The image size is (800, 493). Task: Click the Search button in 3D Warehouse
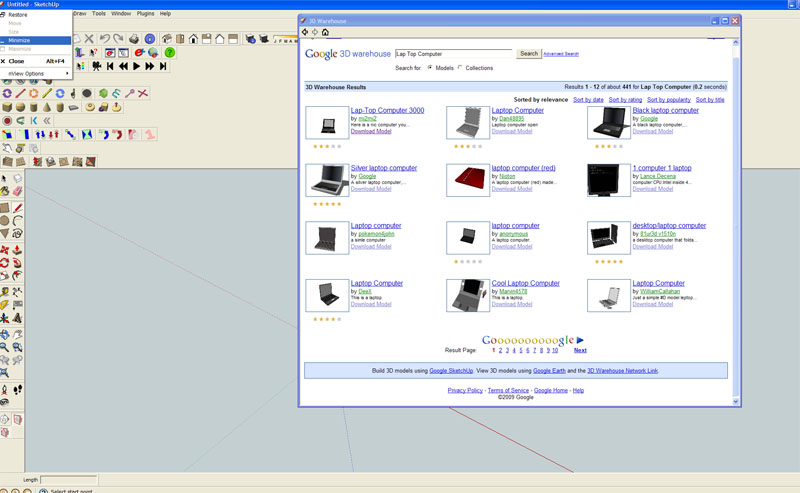pyautogui.click(x=529, y=54)
